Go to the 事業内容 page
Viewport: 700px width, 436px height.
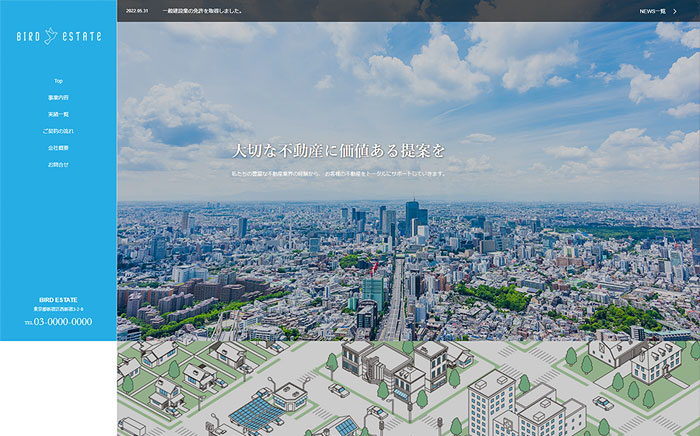[58, 98]
